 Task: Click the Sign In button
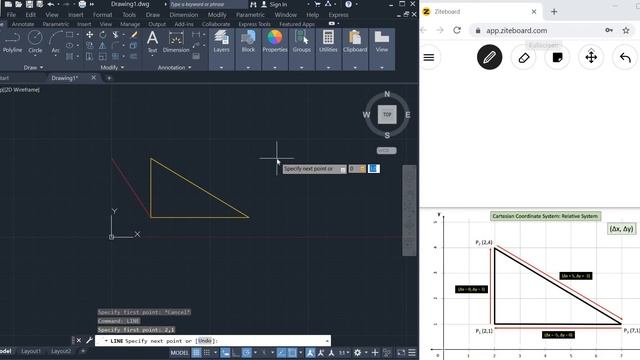point(274,4)
